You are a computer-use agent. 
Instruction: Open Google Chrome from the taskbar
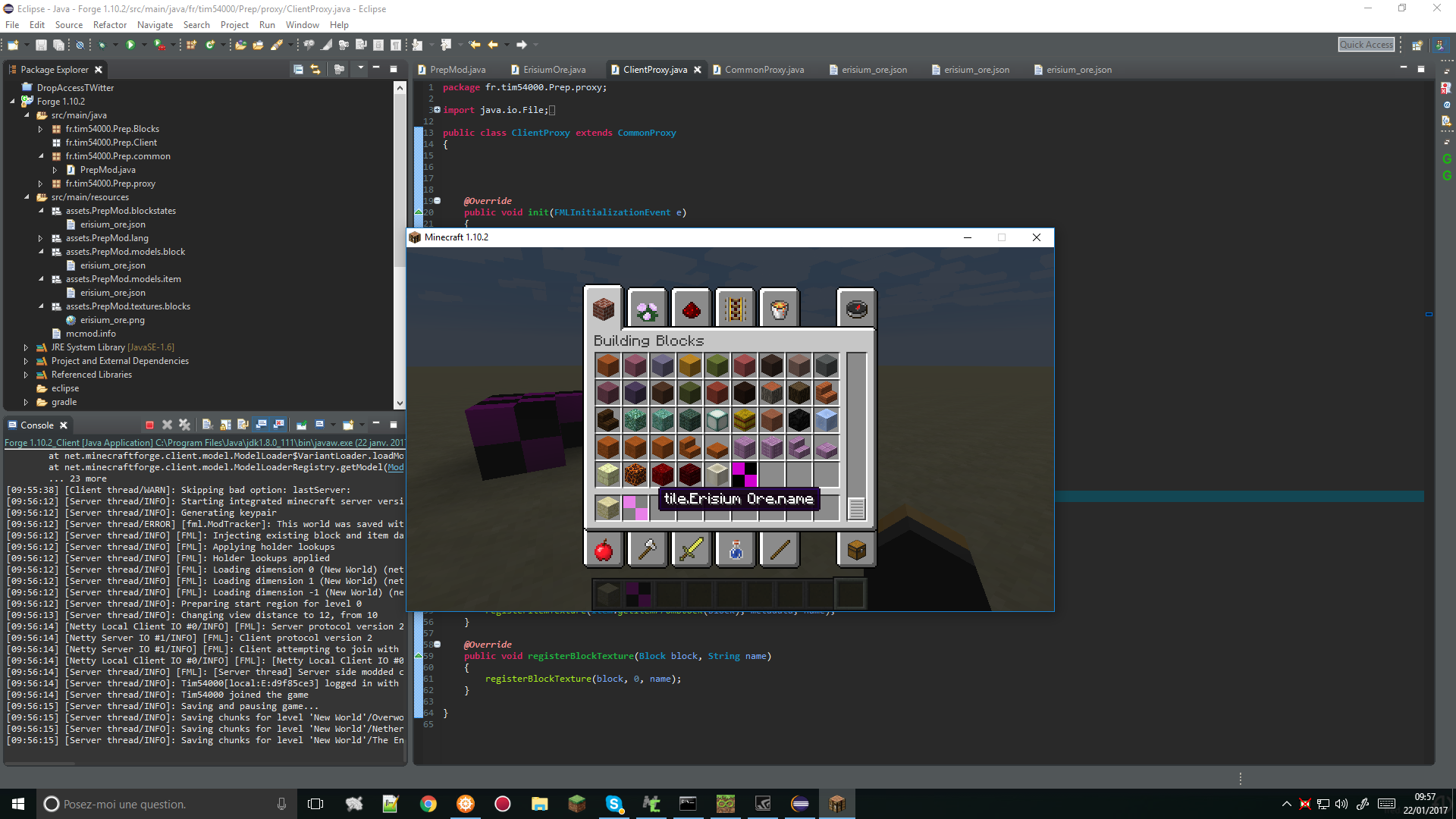[428, 804]
